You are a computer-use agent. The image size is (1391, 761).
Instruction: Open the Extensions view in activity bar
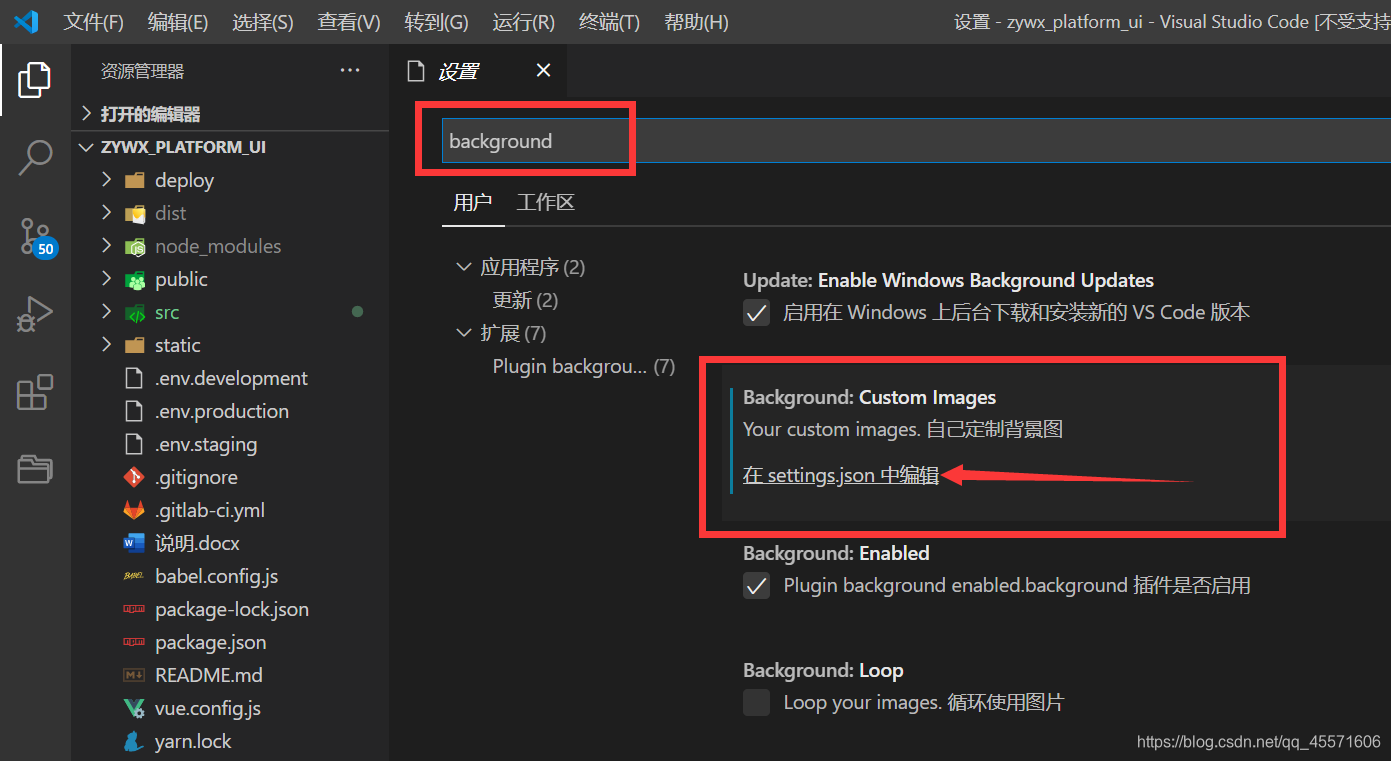point(34,392)
